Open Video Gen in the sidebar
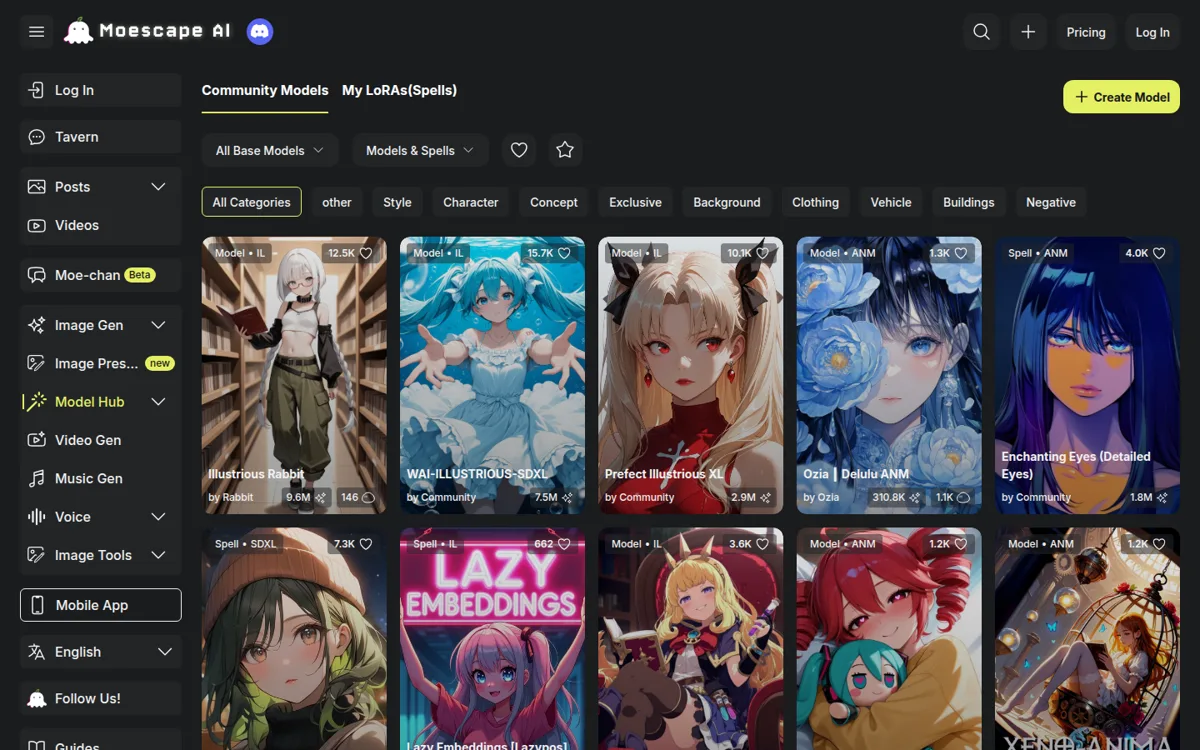Screen dimensions: 1200x750 click(x=100, y=440)
